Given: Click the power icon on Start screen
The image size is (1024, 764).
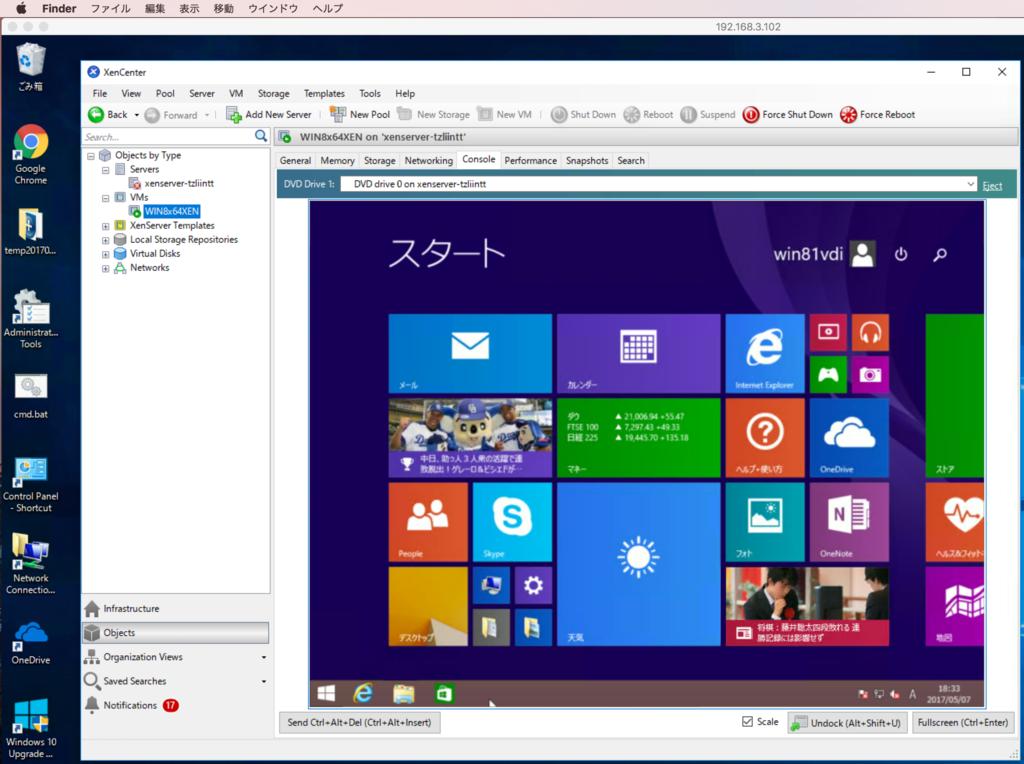Looking at the screenshot, I should 901,254.
